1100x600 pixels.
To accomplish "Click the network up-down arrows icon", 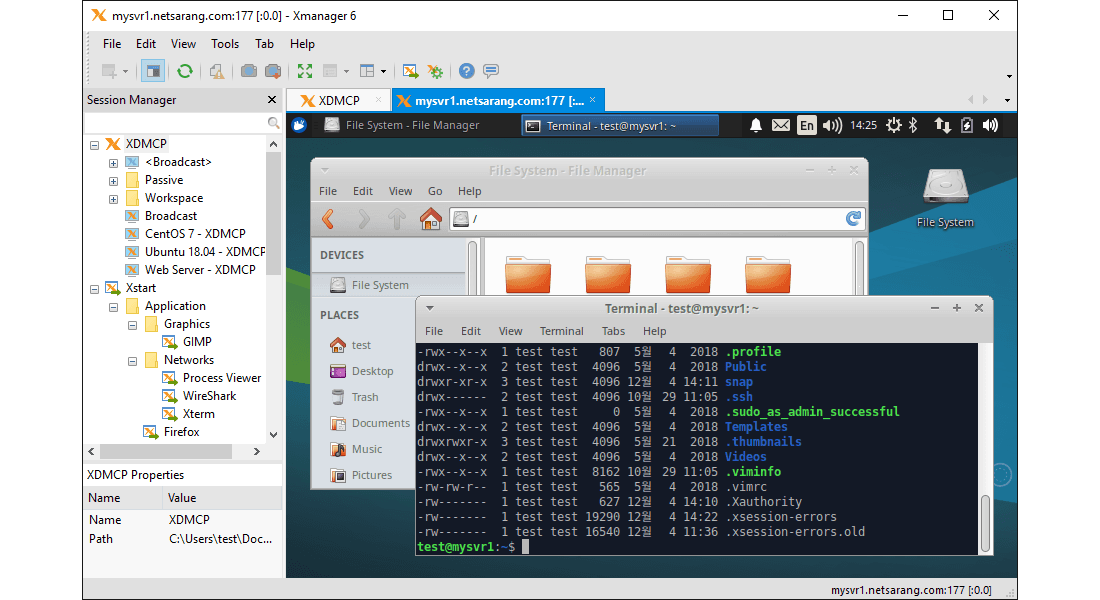I will tap(942, 126).
